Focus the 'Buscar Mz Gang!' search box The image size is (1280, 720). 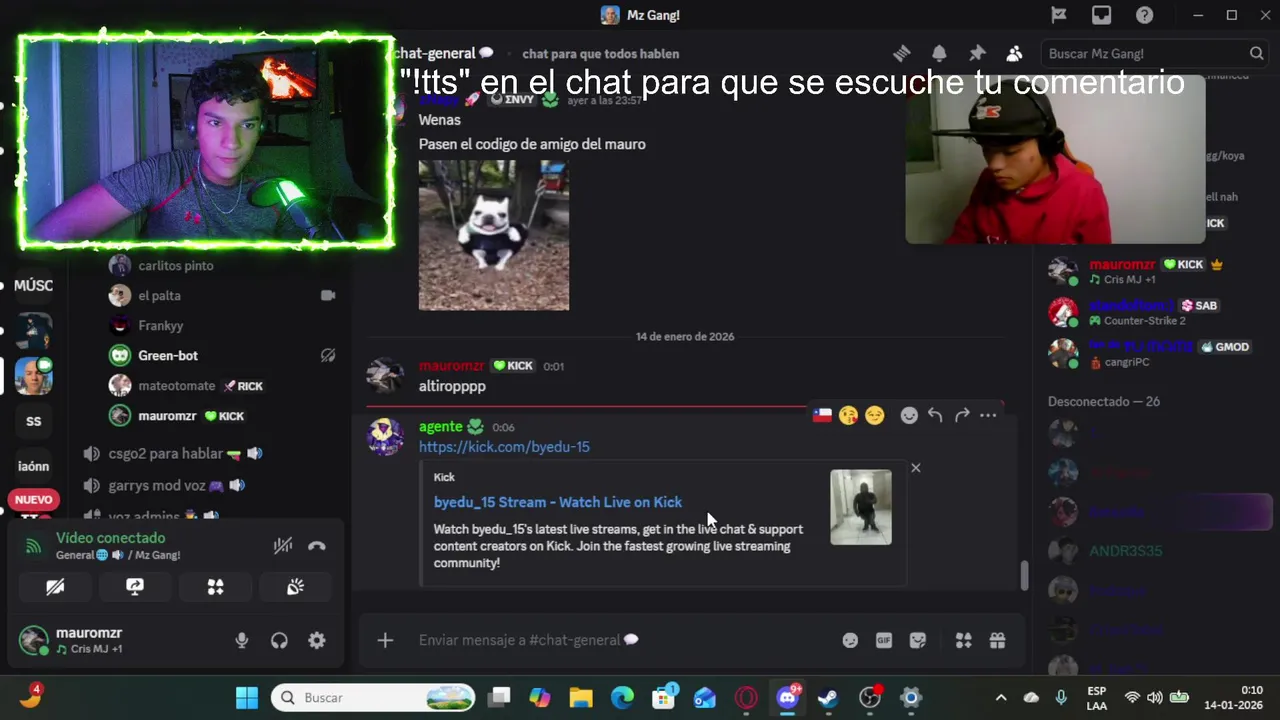click(x=1154, y=53)
